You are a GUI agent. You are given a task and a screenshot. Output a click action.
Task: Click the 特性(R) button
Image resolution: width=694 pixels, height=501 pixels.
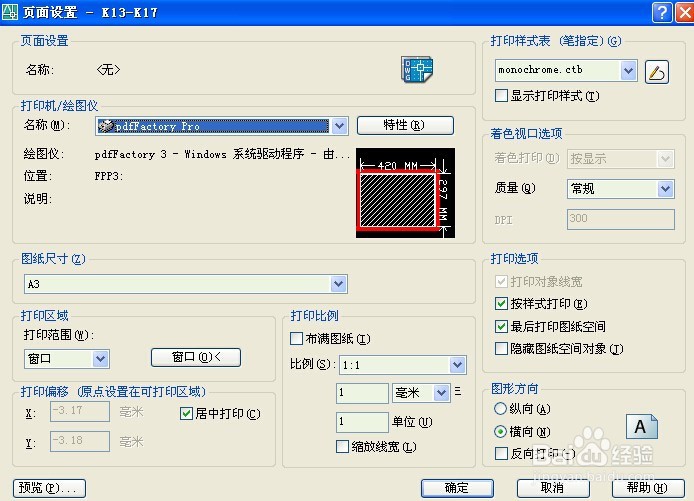pos(405,125)
